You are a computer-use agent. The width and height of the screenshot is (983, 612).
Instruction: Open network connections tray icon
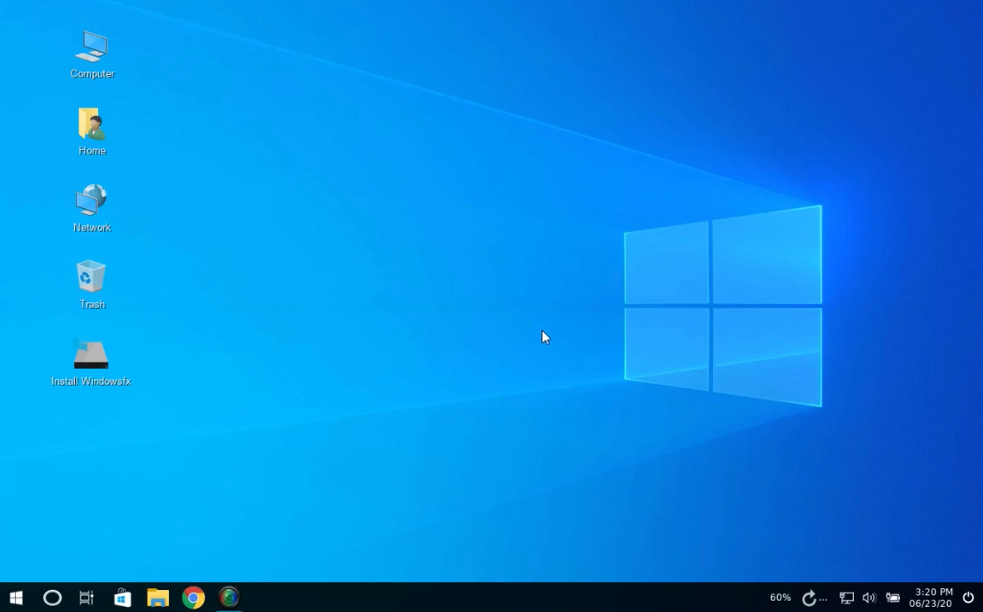pyautogui.click(x=847, y=598)
